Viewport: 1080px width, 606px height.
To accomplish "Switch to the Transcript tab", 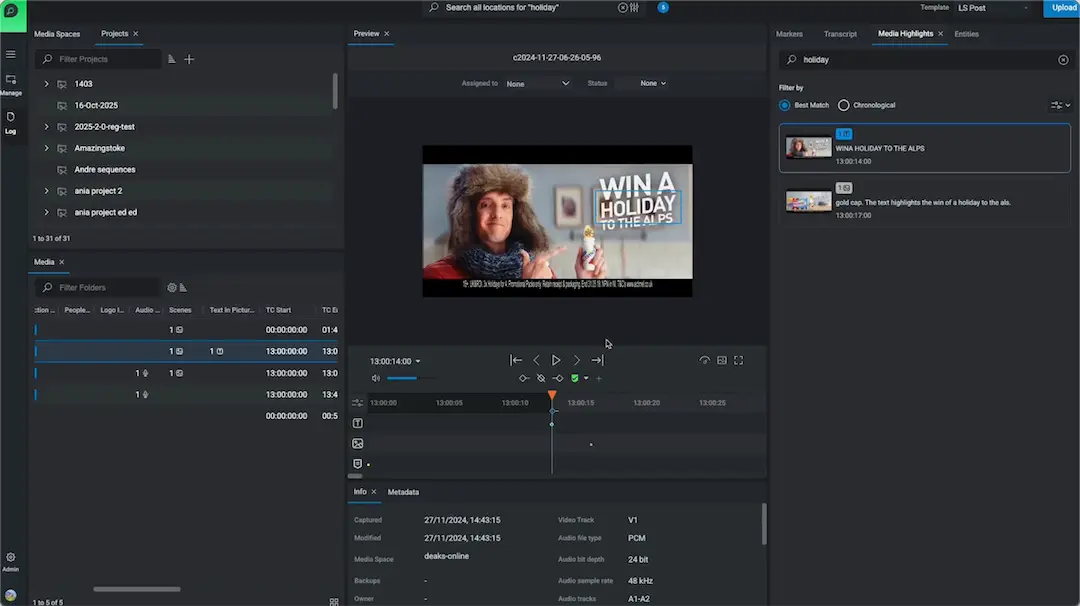I will [x=840, y=34].
